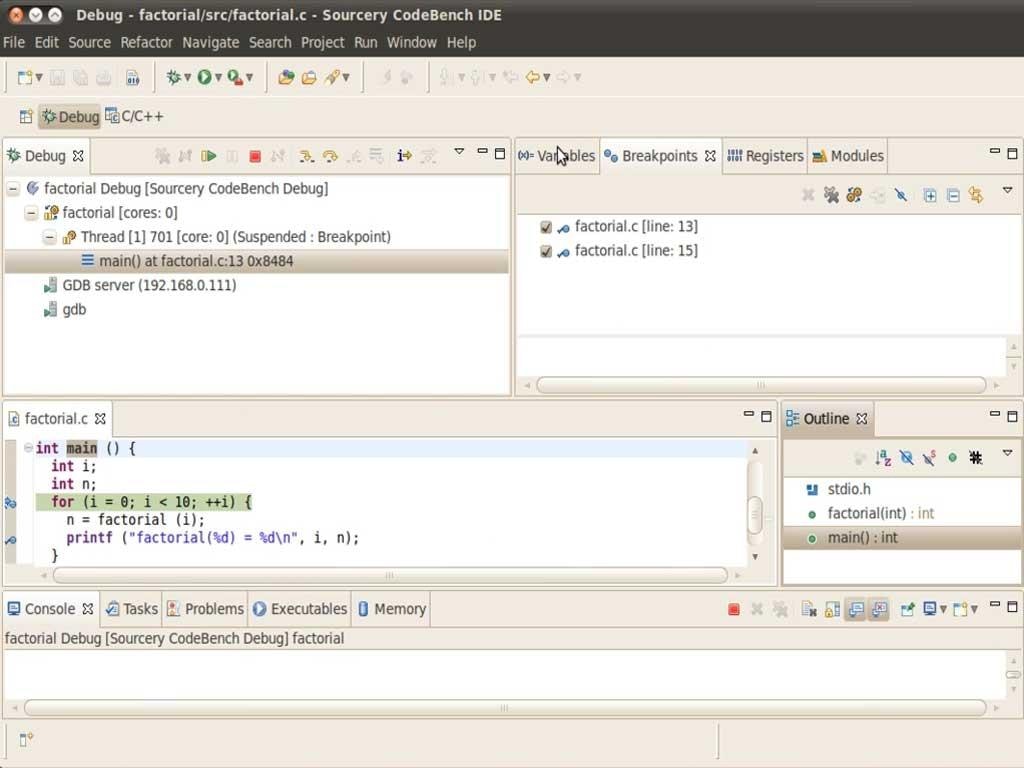Click the External Tools run icon
The image size is (1024, 768).
click(x=235, y=77)
